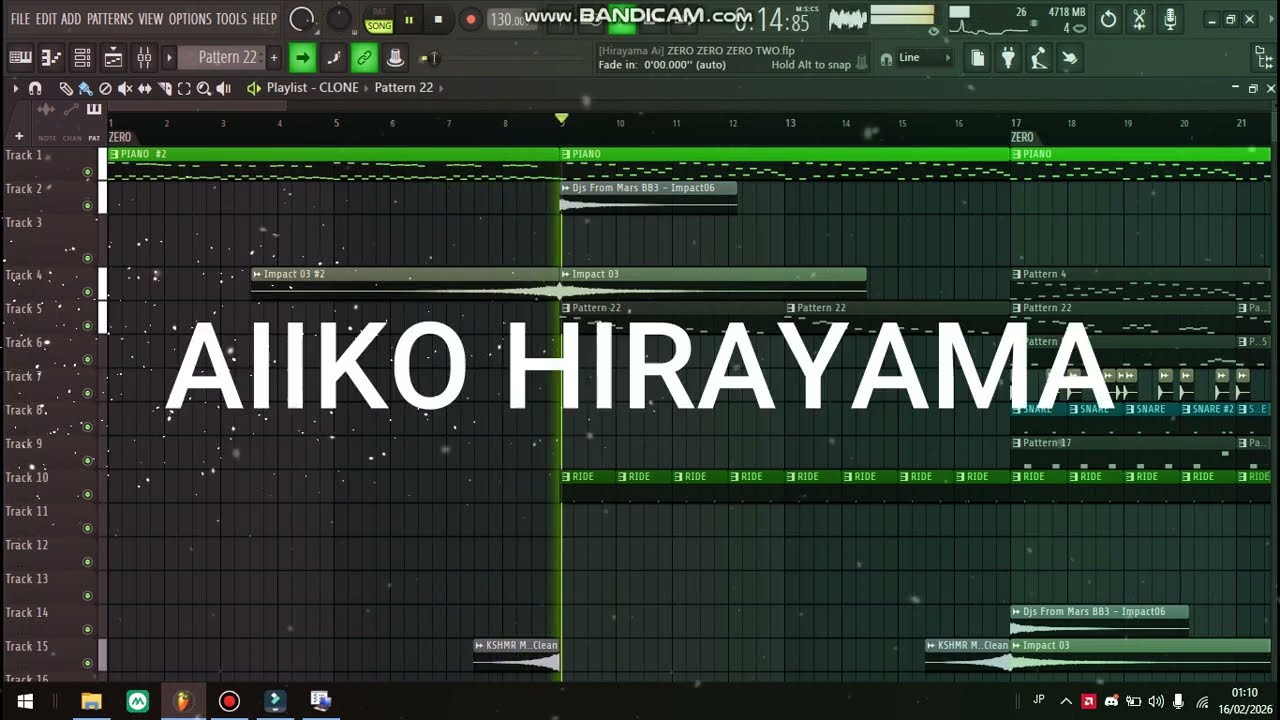Click the microphone one-click recording icon
The height and width of the screenshot is (720, 1280).
(1170, 19)
